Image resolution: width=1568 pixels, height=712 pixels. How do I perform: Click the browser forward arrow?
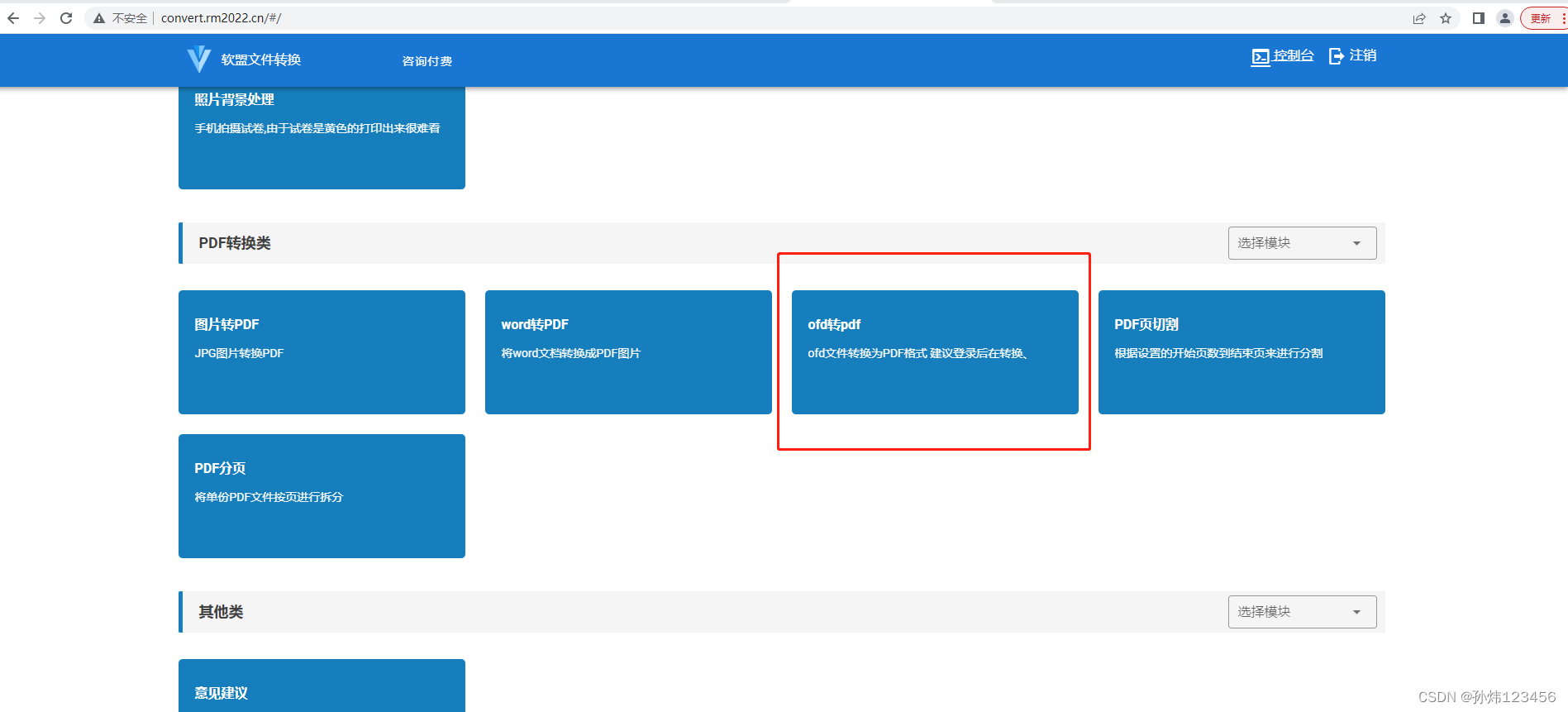[x=40, y=18]
